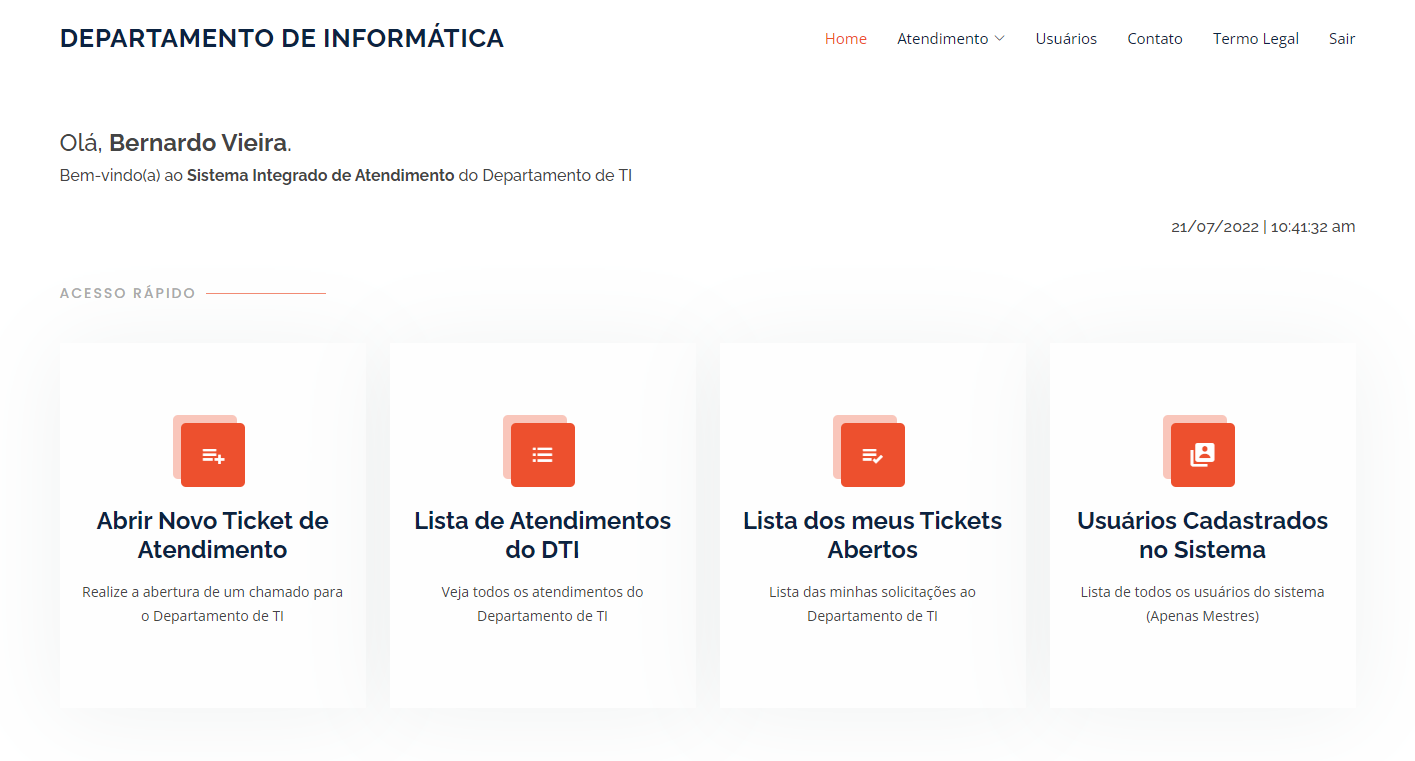Click the Departamento de Informática site title

[282, 38]
